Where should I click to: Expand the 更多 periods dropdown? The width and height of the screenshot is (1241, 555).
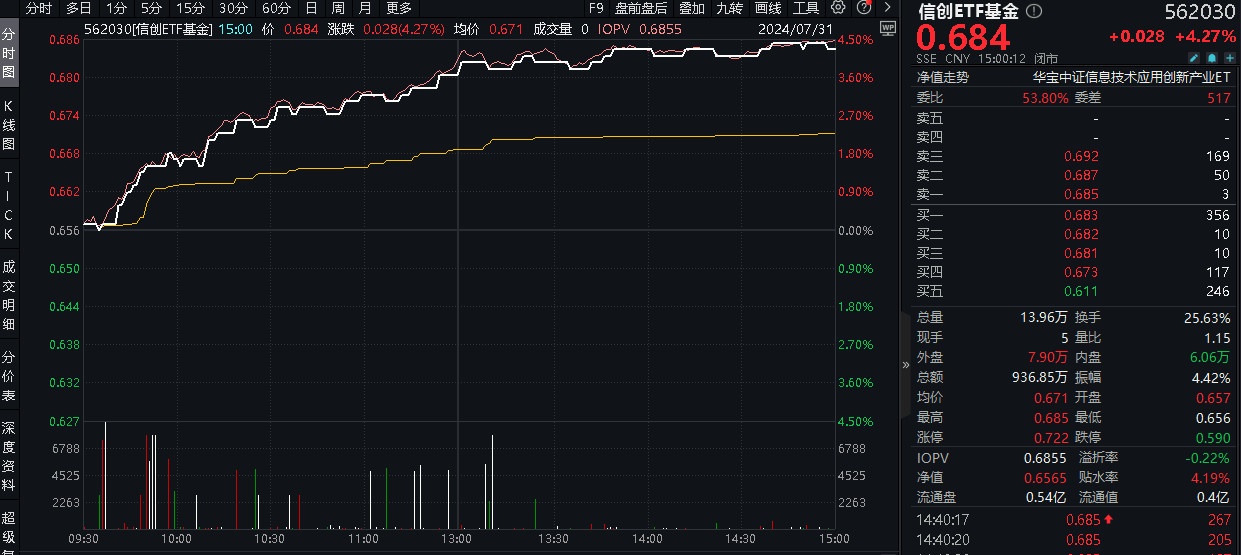coord(399,8)
